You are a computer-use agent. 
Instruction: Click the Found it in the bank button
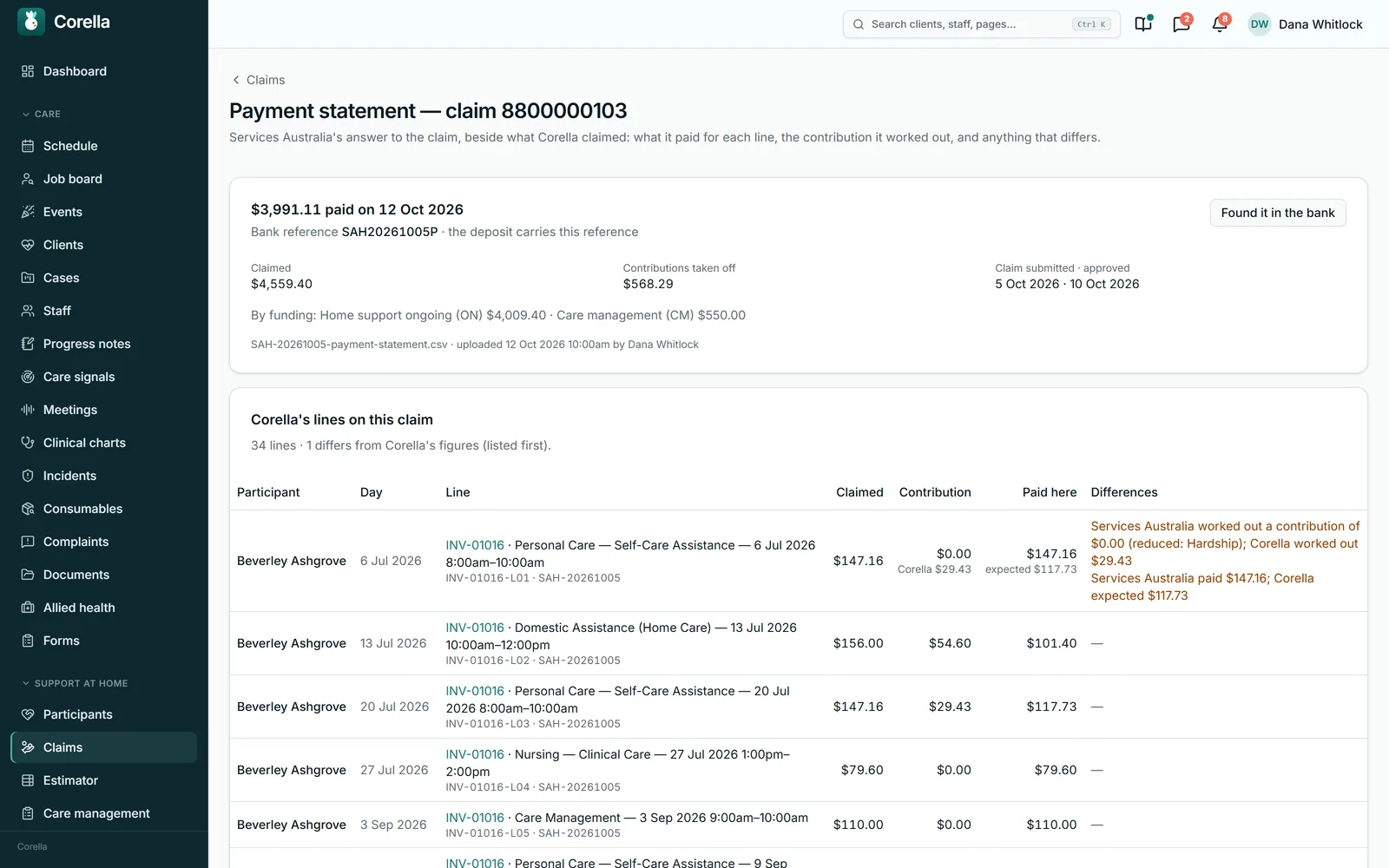(x=1278, y=213)
